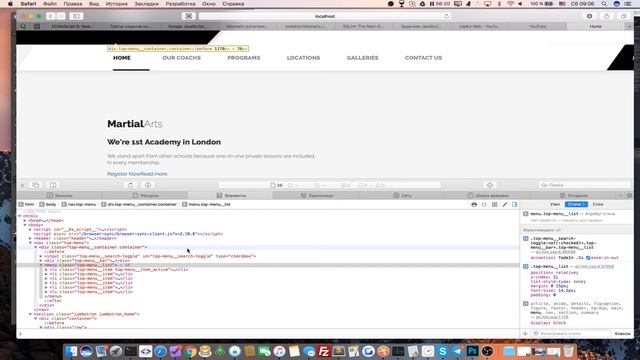Screen dimensions: 640x360
Task: Open the Safari share menu
Action: click(607, 16)
